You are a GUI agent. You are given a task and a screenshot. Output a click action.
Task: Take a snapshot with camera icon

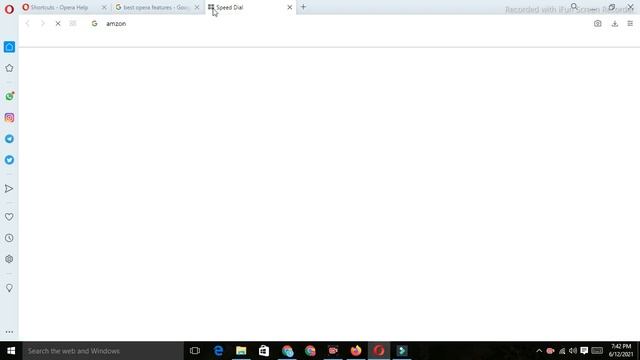(598, 24)
